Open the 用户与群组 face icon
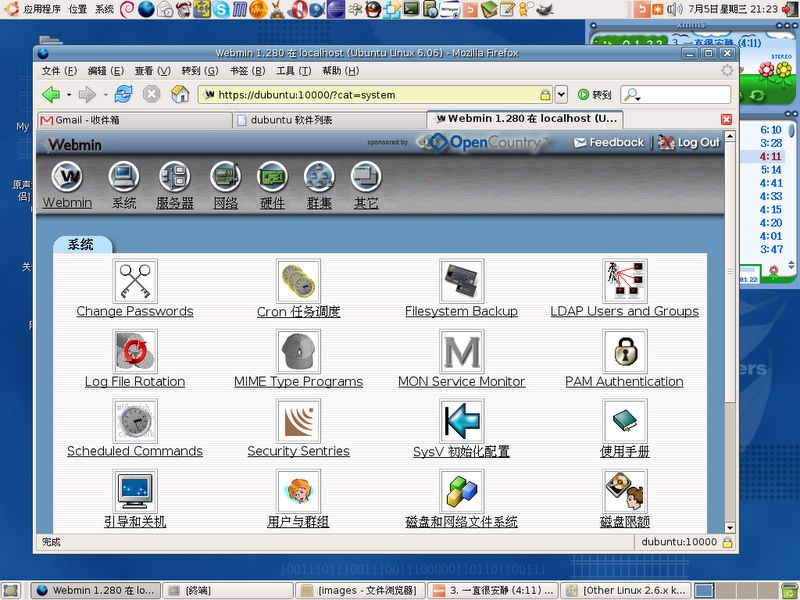The image size is (800, 600). click(298, 491)
